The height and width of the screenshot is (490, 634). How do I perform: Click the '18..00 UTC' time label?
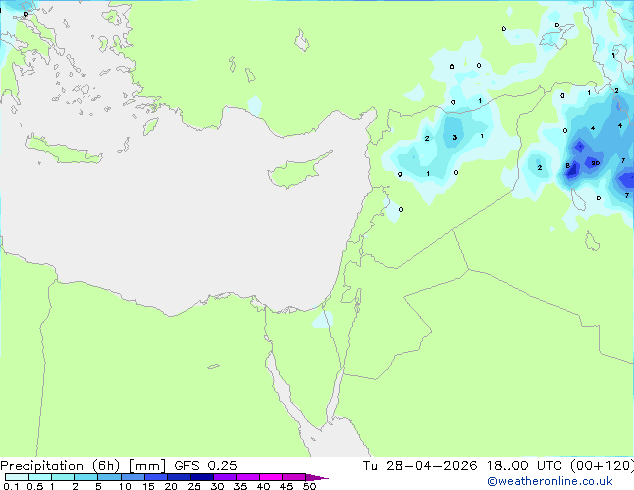(x=524, y=466)
